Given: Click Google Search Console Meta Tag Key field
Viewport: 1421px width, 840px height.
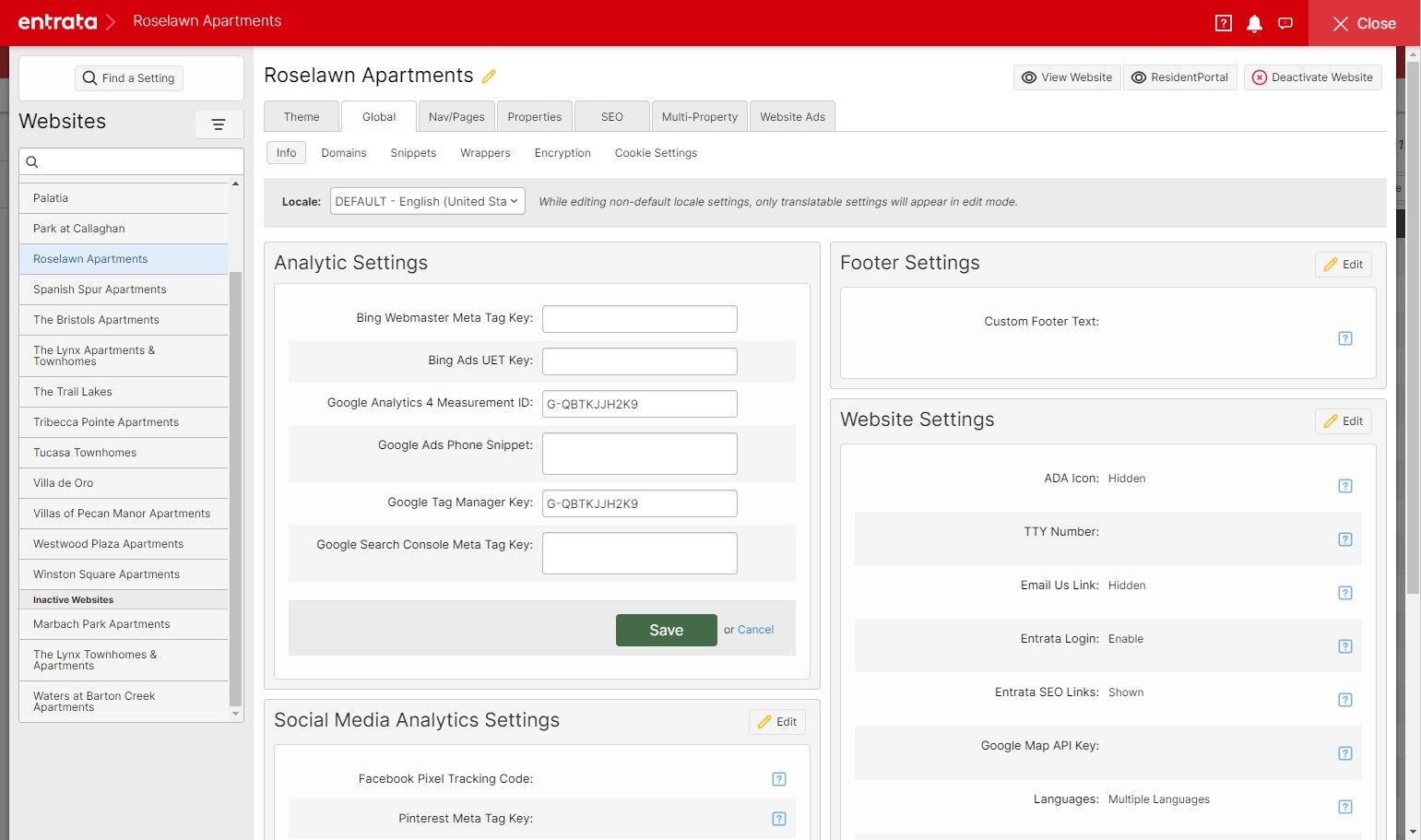Looking at the screenshot, I should click(x=640, y=553).
